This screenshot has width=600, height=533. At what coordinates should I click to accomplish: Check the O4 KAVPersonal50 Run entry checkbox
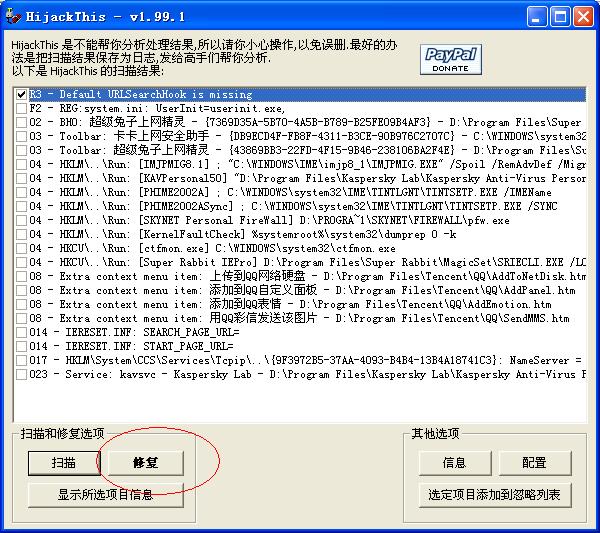click(x=21, y=179)
